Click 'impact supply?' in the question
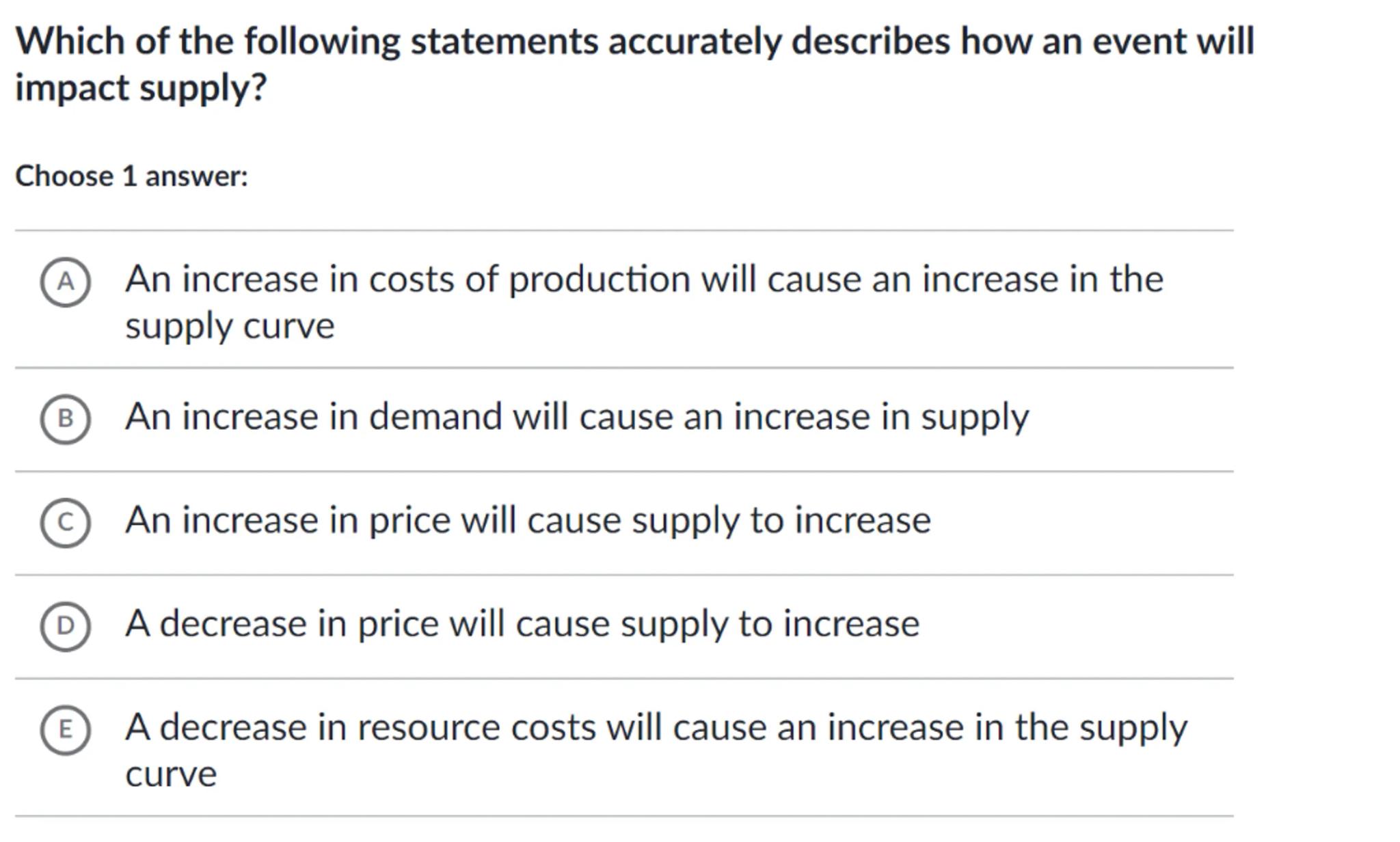Viewport: 1400px width, 842px height. tap(141, 88)
